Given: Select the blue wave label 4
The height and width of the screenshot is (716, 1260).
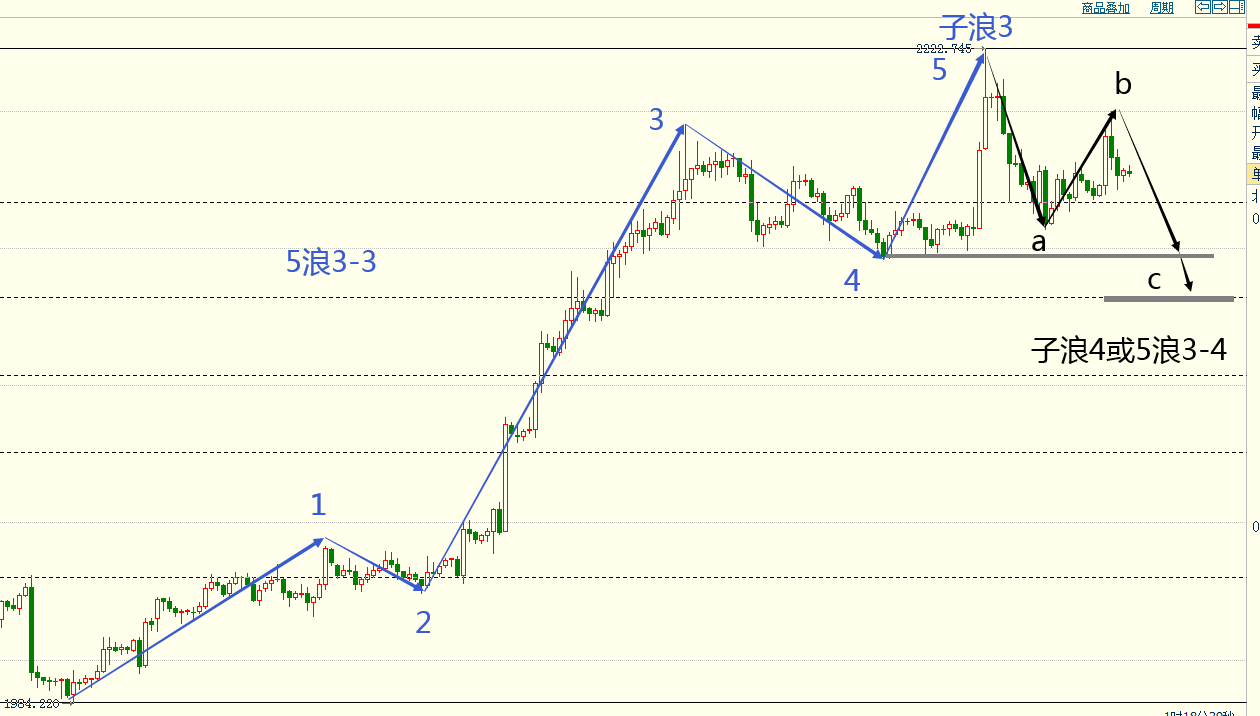Looking at the screenshot, I should [851, 281].
